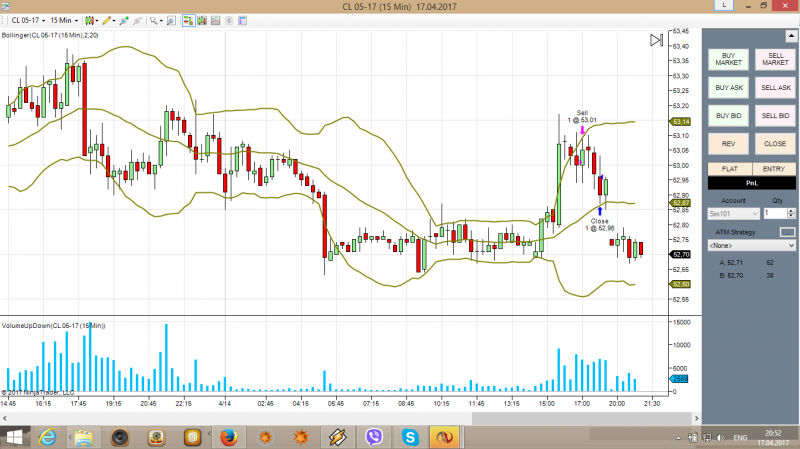Open the drawing tools dropdown arrow

click(114, 21)
